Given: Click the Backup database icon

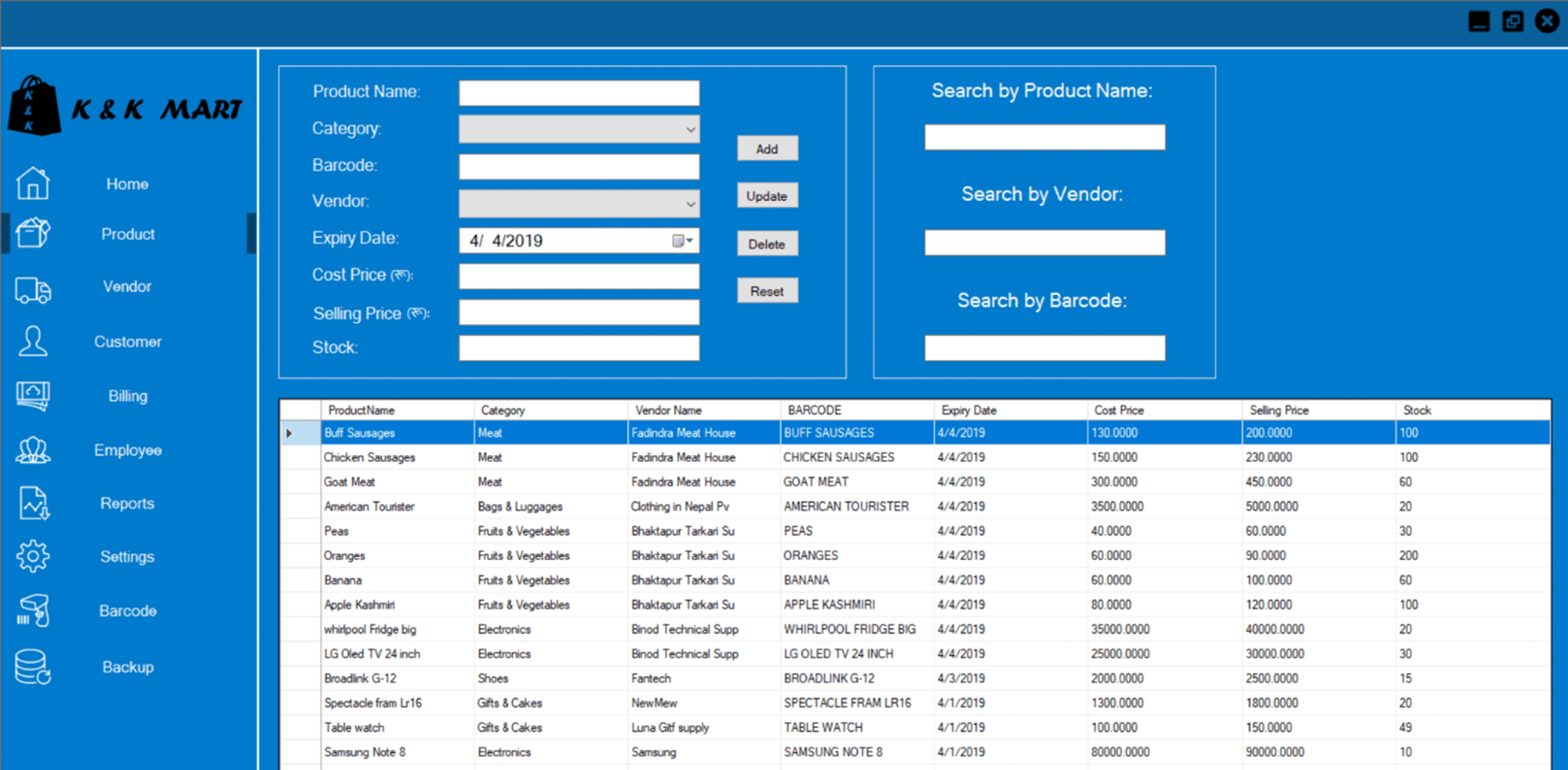Looking at the screenshot, I should [x=33, y=667].
